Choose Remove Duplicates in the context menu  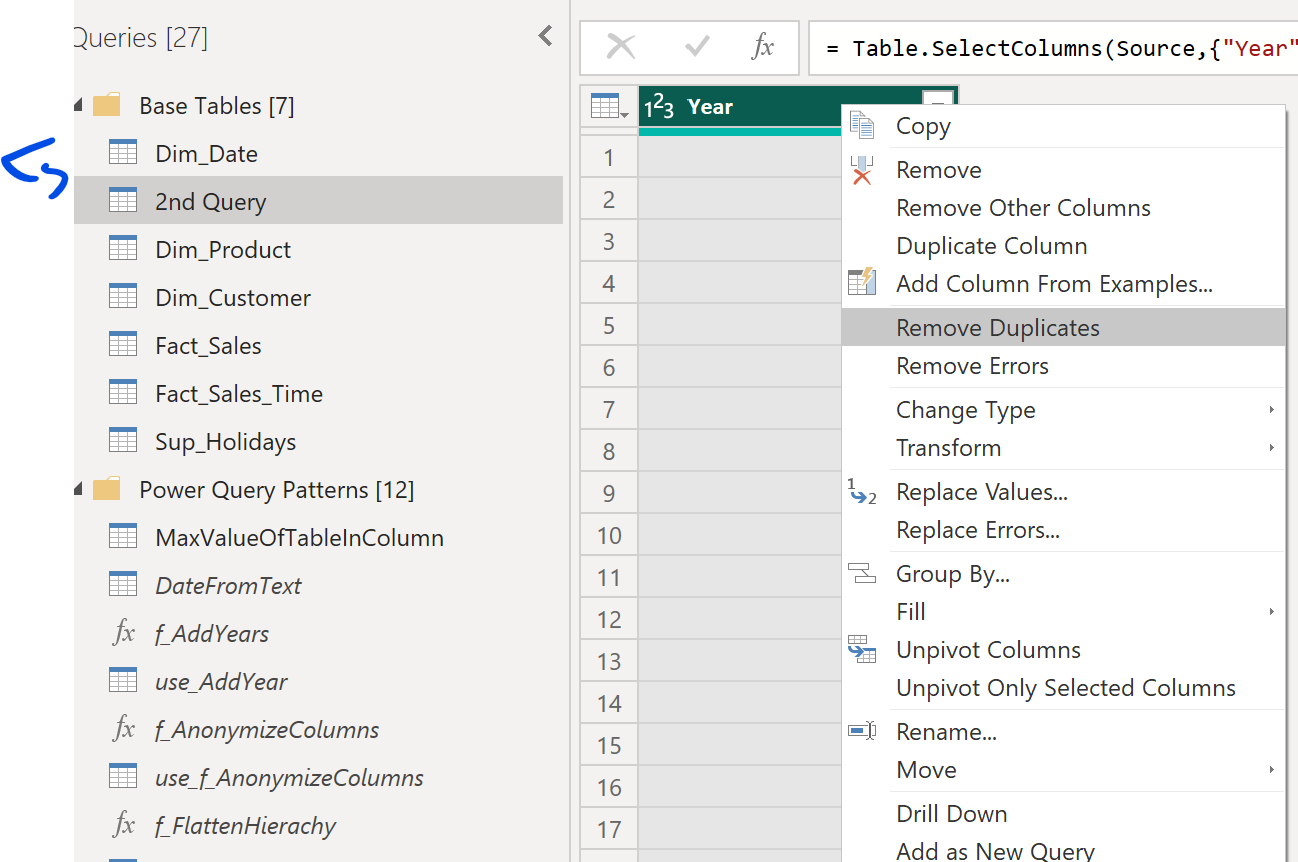pyautogui.click(x=1063, y=328)
